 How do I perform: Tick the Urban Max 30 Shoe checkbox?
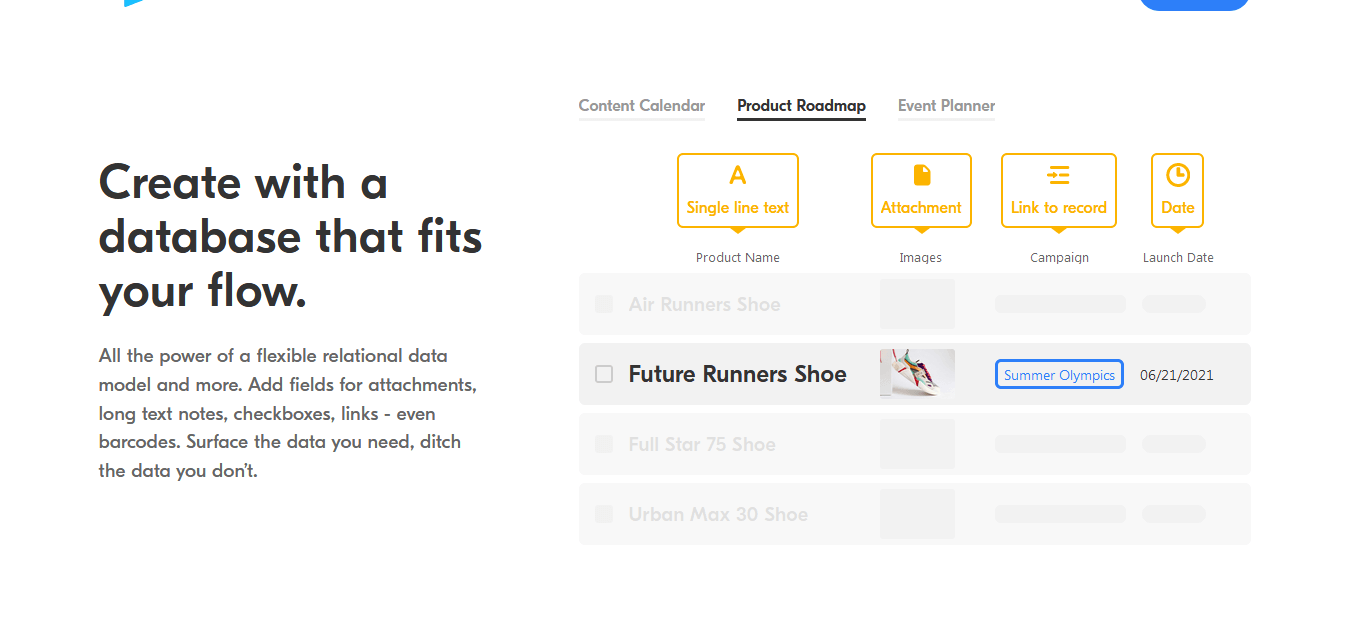point(604,514)
